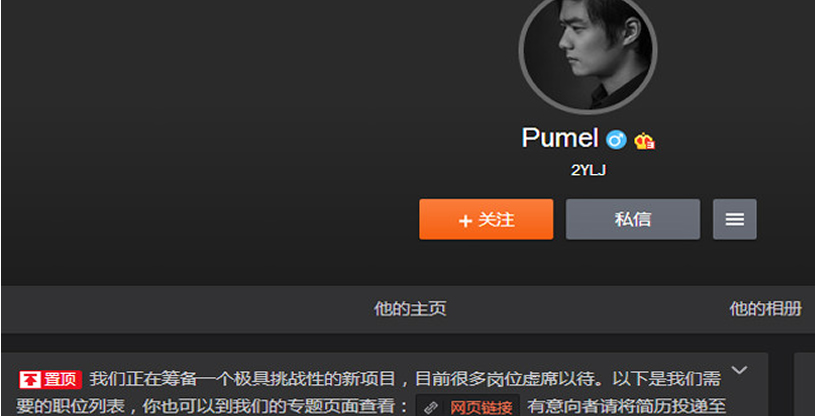Send a message via 私信 button
Viewport: 816px width, 416px height.
[x=633, y=219]
